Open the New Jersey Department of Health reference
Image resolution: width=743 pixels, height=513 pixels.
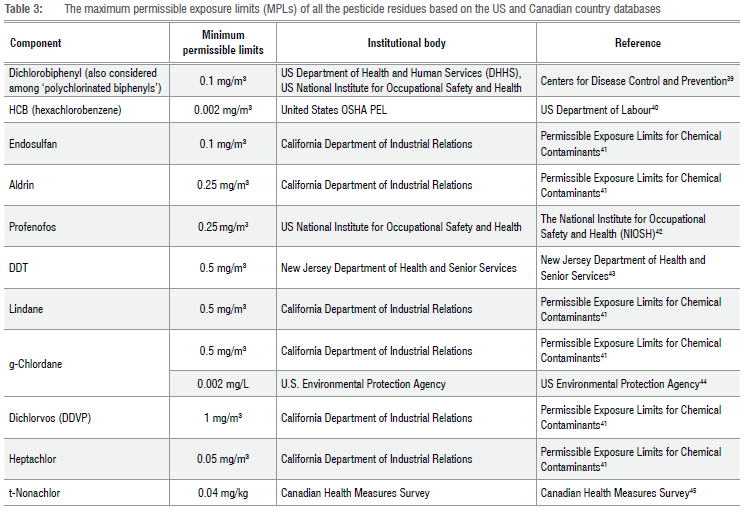pos(622,268)
